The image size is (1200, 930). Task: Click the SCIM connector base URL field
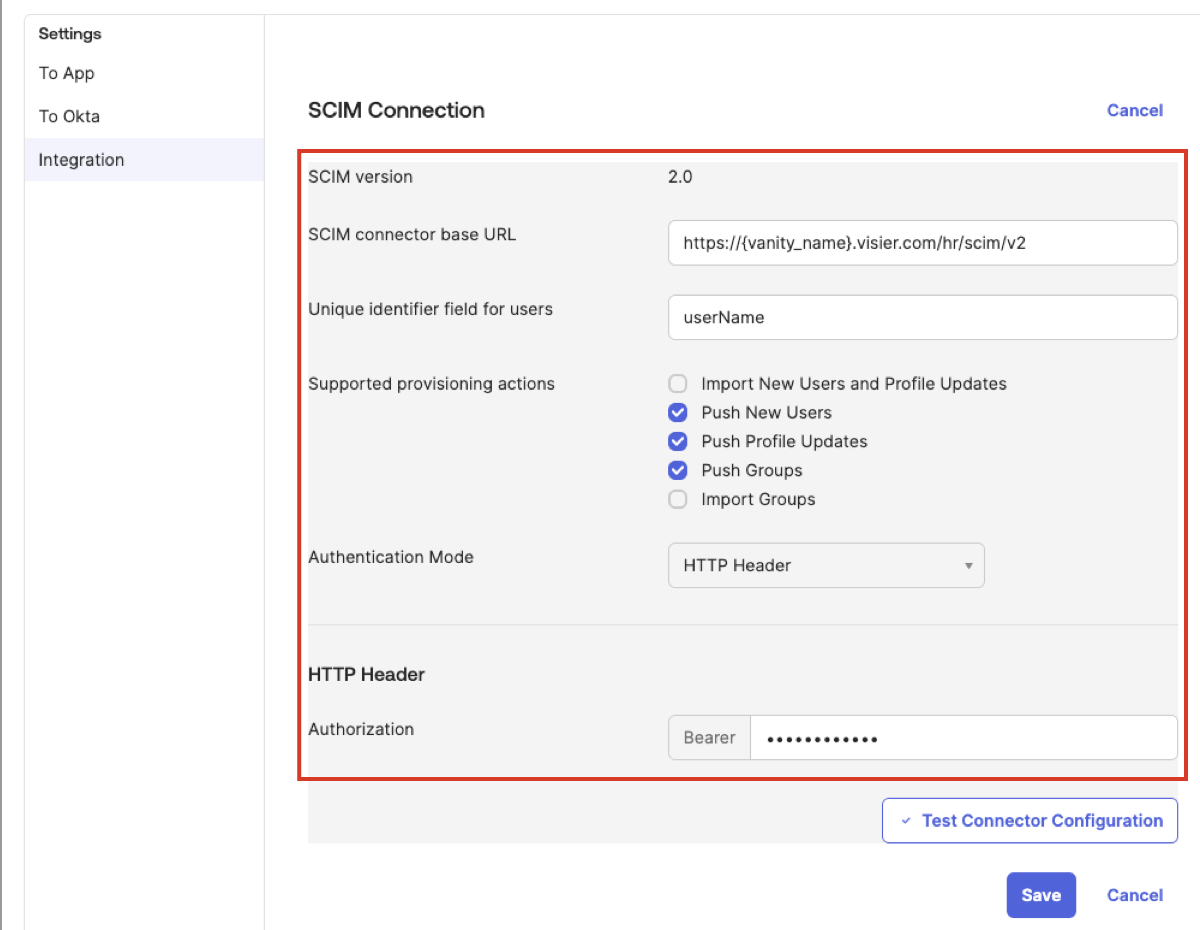pyautogui.click(x=922, y=242)
